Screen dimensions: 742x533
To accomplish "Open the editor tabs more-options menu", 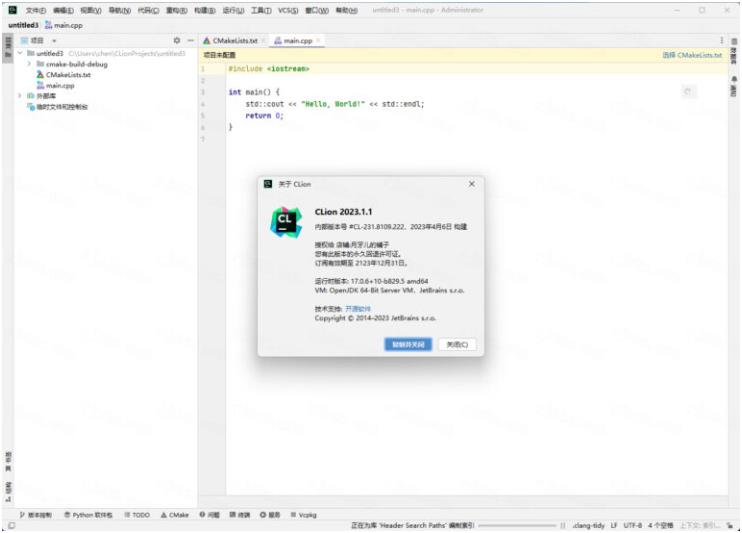I will [722, 41].
